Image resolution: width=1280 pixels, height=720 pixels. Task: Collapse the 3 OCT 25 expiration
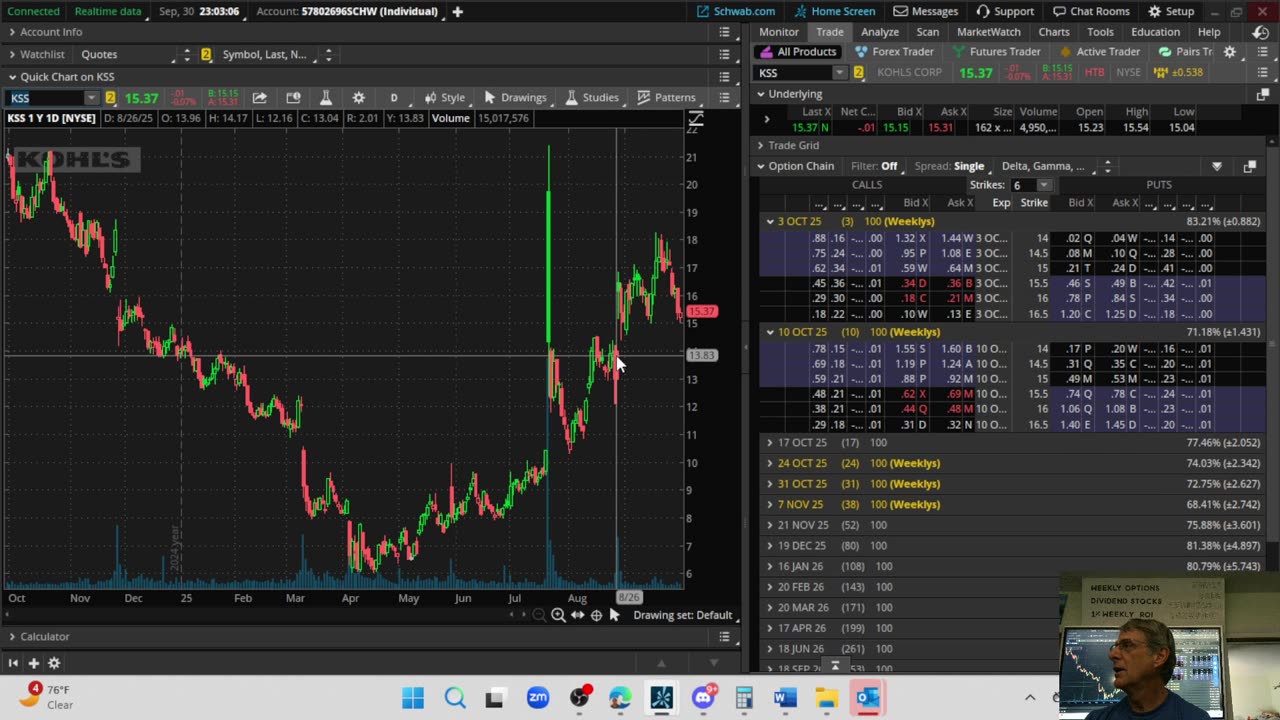point(770,221)
